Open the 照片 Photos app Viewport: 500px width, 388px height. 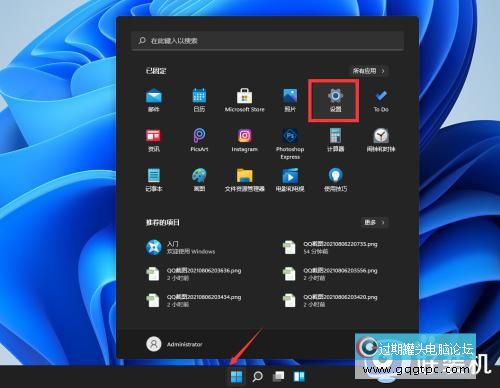tap(290, 100)
